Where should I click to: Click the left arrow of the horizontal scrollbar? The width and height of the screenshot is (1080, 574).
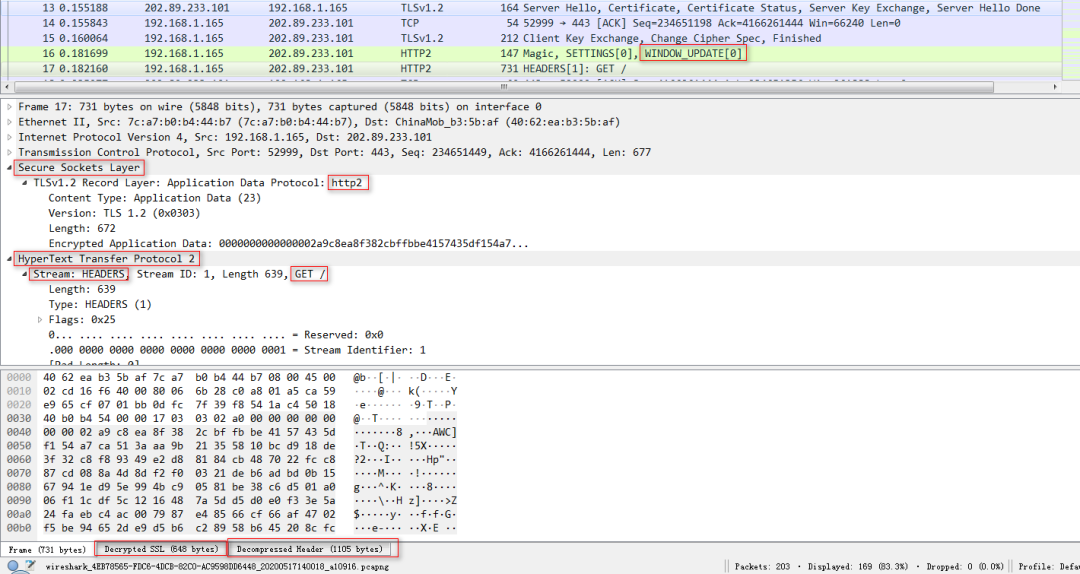pos(7,87)
